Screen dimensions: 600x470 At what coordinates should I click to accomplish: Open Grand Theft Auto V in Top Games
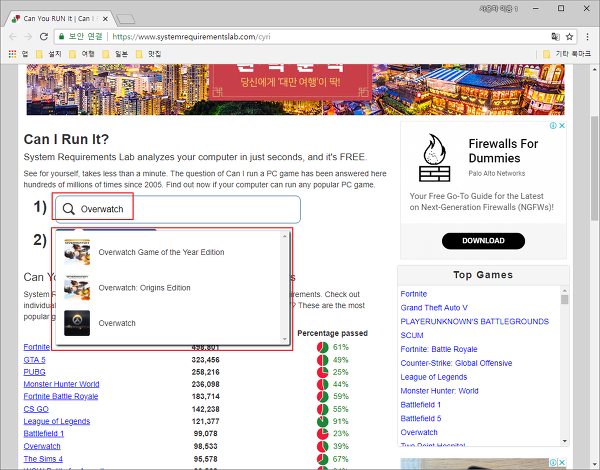(x=434, y=308)
